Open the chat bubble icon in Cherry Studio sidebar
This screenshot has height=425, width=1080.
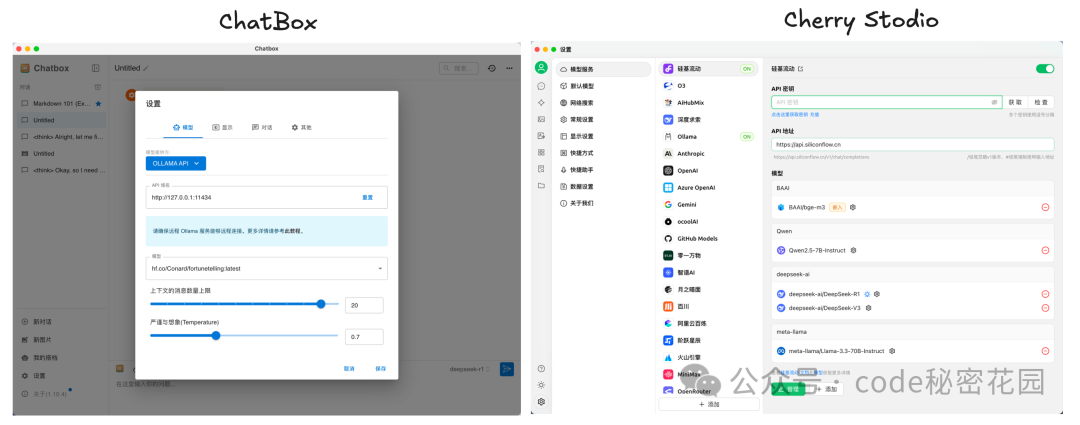point(541,86)
